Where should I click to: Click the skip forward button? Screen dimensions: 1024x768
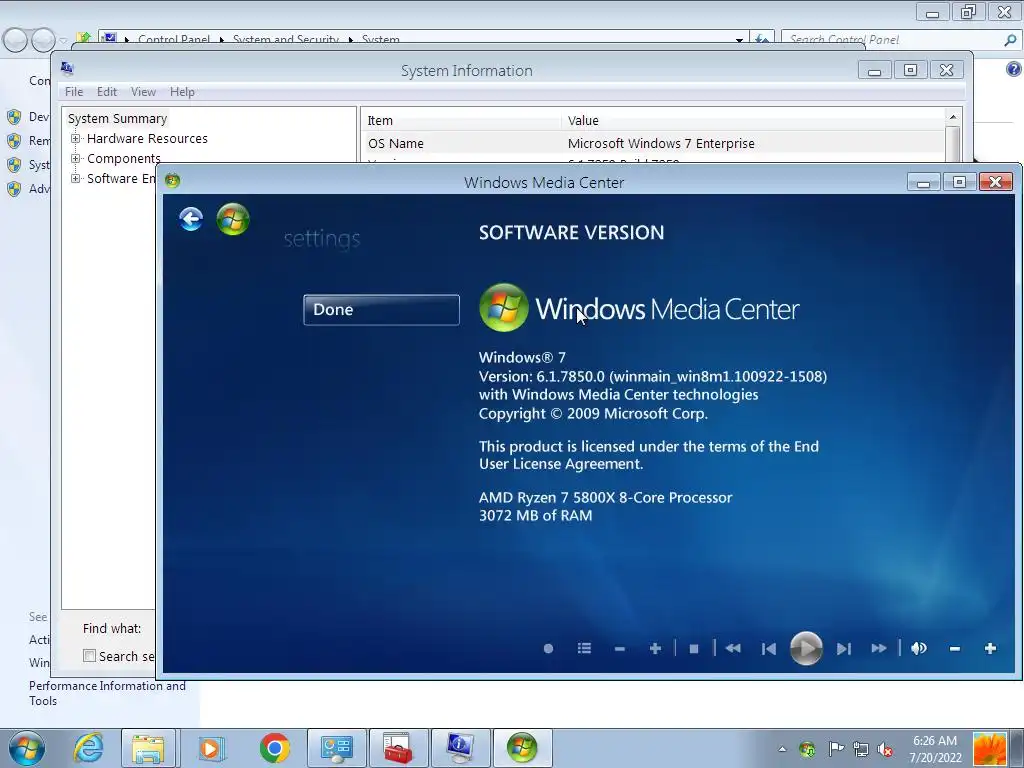(844, 648)
